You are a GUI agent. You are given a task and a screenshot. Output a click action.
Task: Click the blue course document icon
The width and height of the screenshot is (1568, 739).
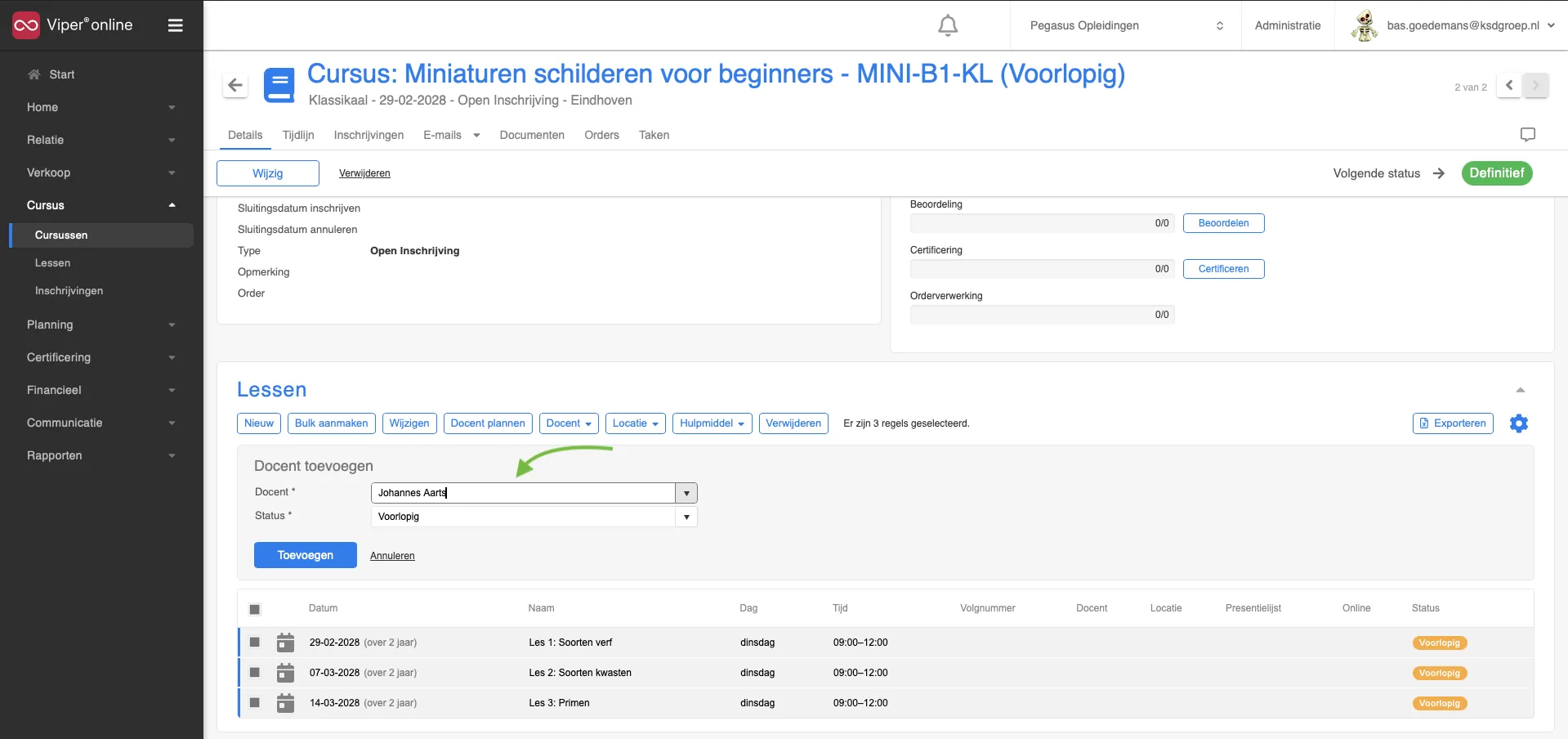pos(279,85)
